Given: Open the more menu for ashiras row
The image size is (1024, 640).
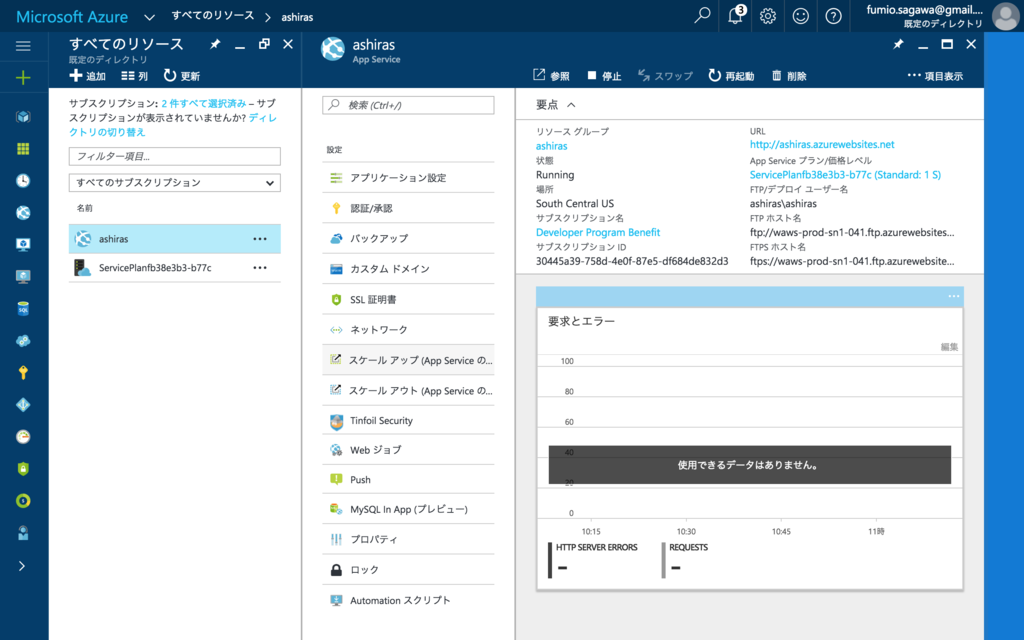Looking at the screenshot, I should pos(260,239).
